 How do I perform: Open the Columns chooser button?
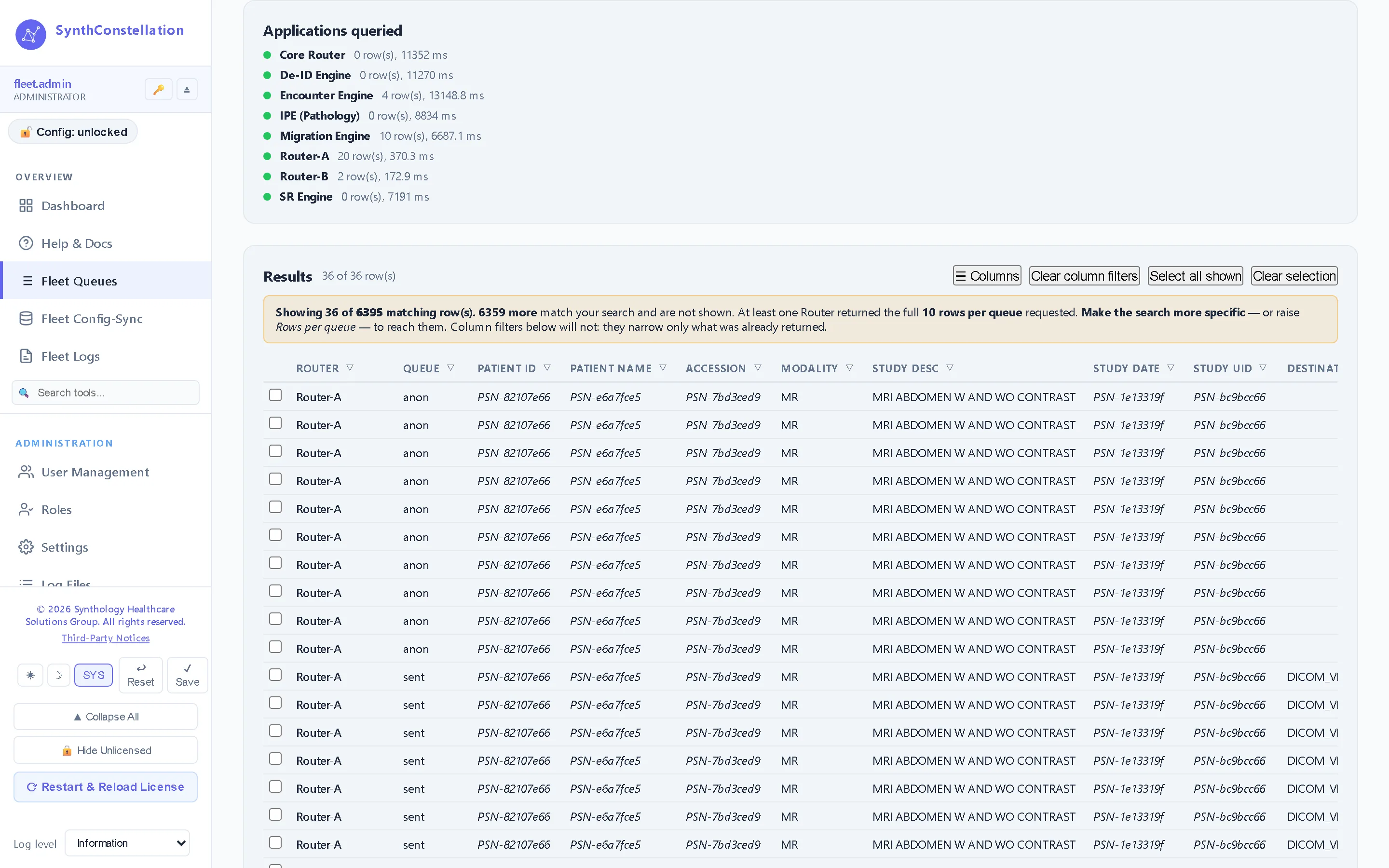click(x=987, y=275)
